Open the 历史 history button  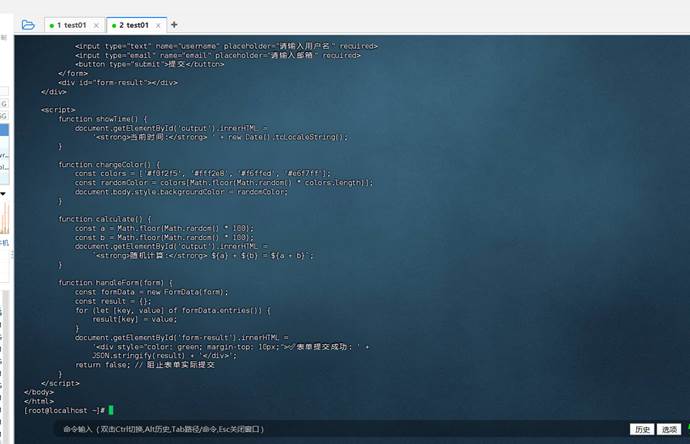(x=642, y=429)
